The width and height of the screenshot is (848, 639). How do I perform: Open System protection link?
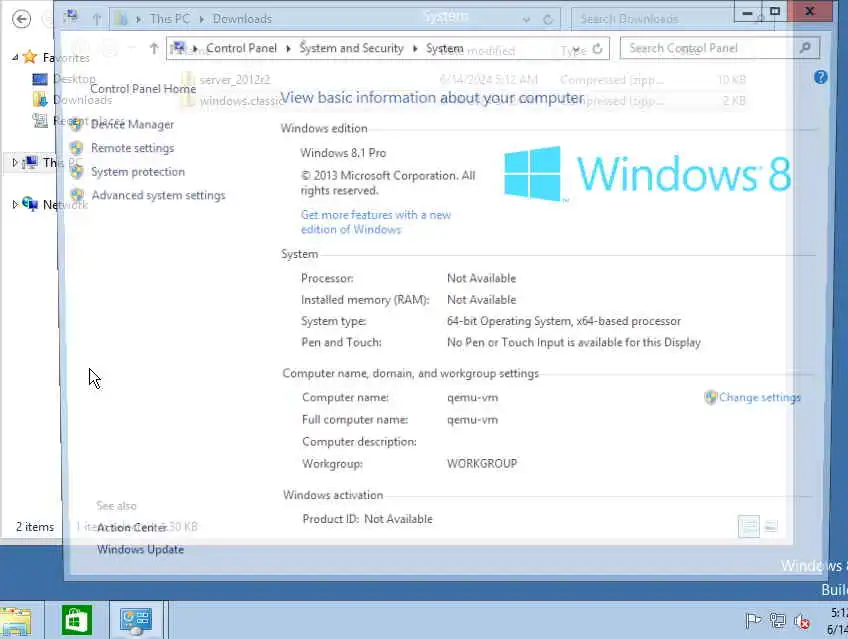(138, 172)
